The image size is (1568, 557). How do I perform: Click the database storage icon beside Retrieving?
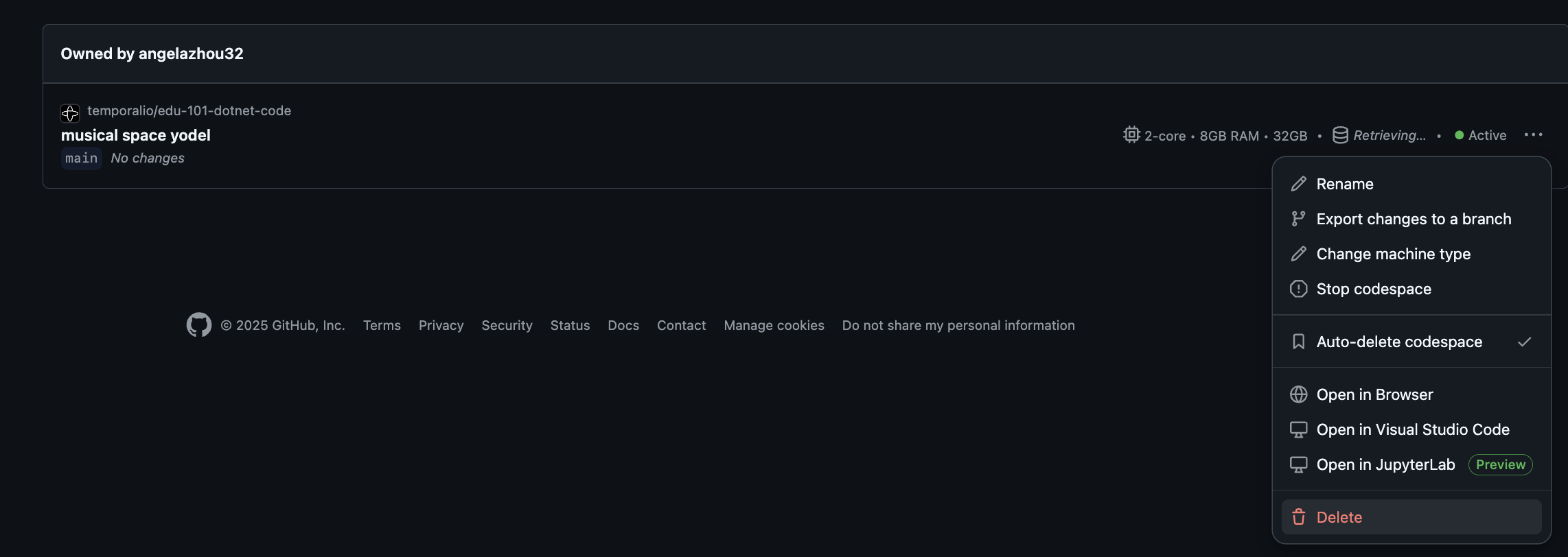pos(1340,135)
